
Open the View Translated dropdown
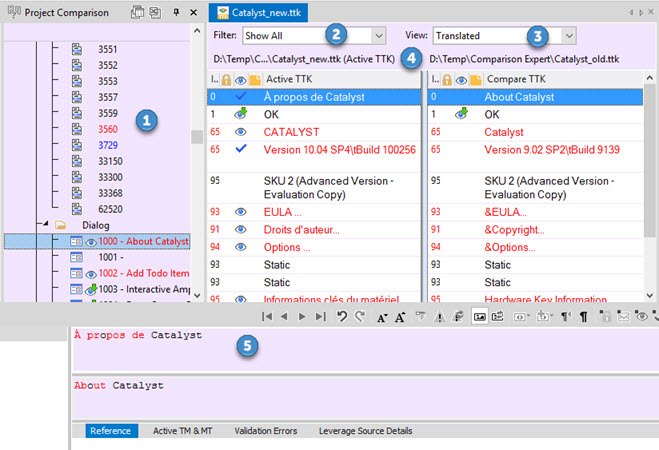(569, 36)
